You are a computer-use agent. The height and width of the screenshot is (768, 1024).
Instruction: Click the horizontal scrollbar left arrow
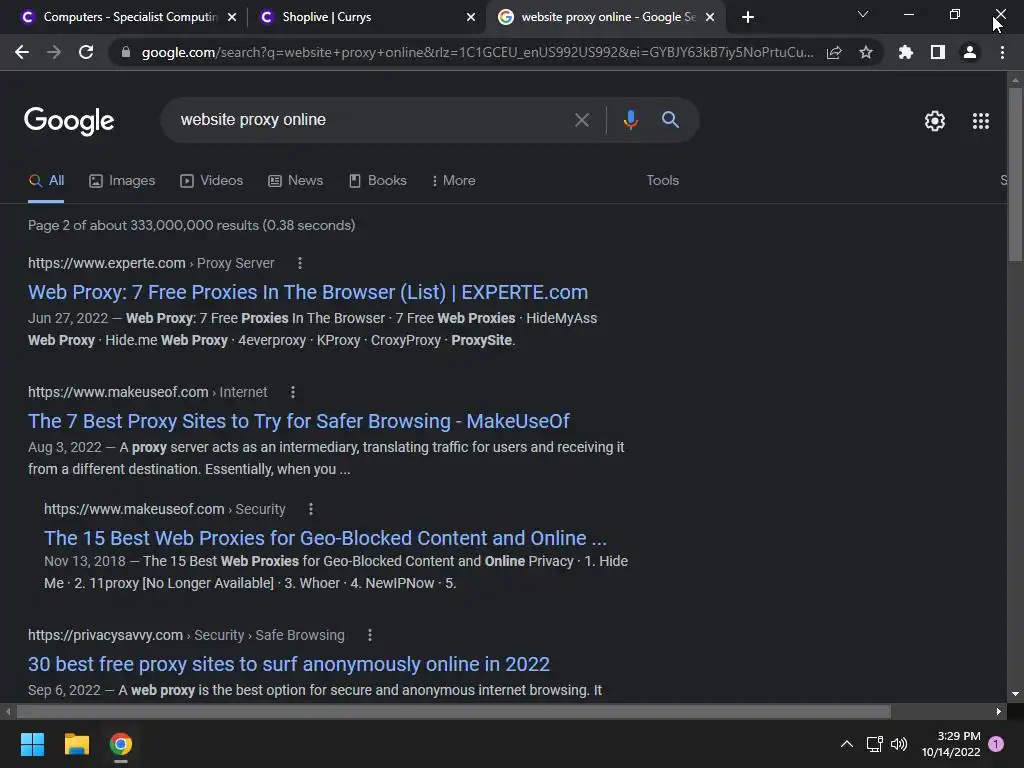(8, 711)
